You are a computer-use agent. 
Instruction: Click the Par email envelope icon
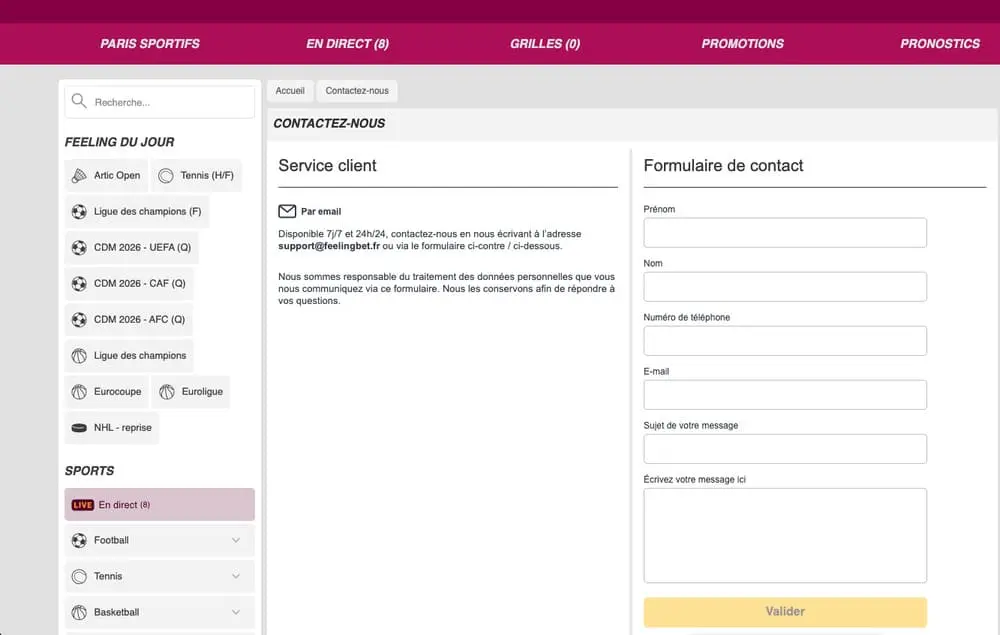(x=287, y=210)
